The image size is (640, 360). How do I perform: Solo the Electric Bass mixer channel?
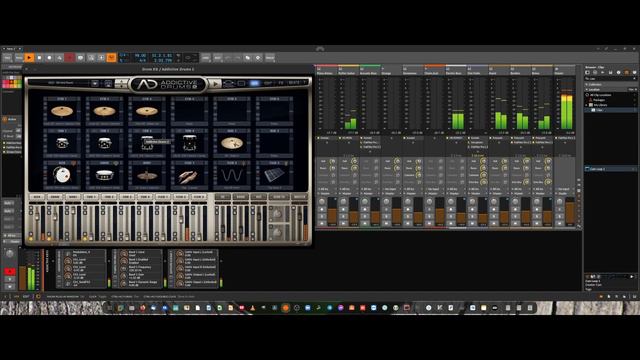[451, 216]
